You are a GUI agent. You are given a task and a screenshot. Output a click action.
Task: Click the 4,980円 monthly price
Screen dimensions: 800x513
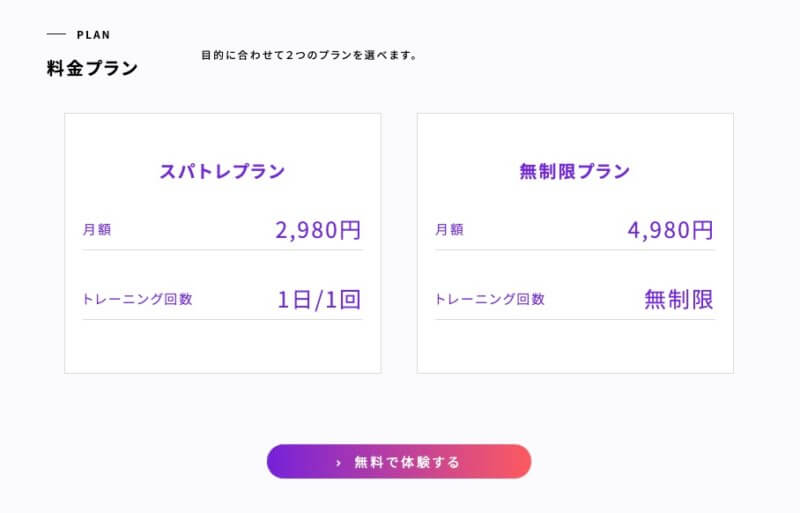tap(670, 230)
